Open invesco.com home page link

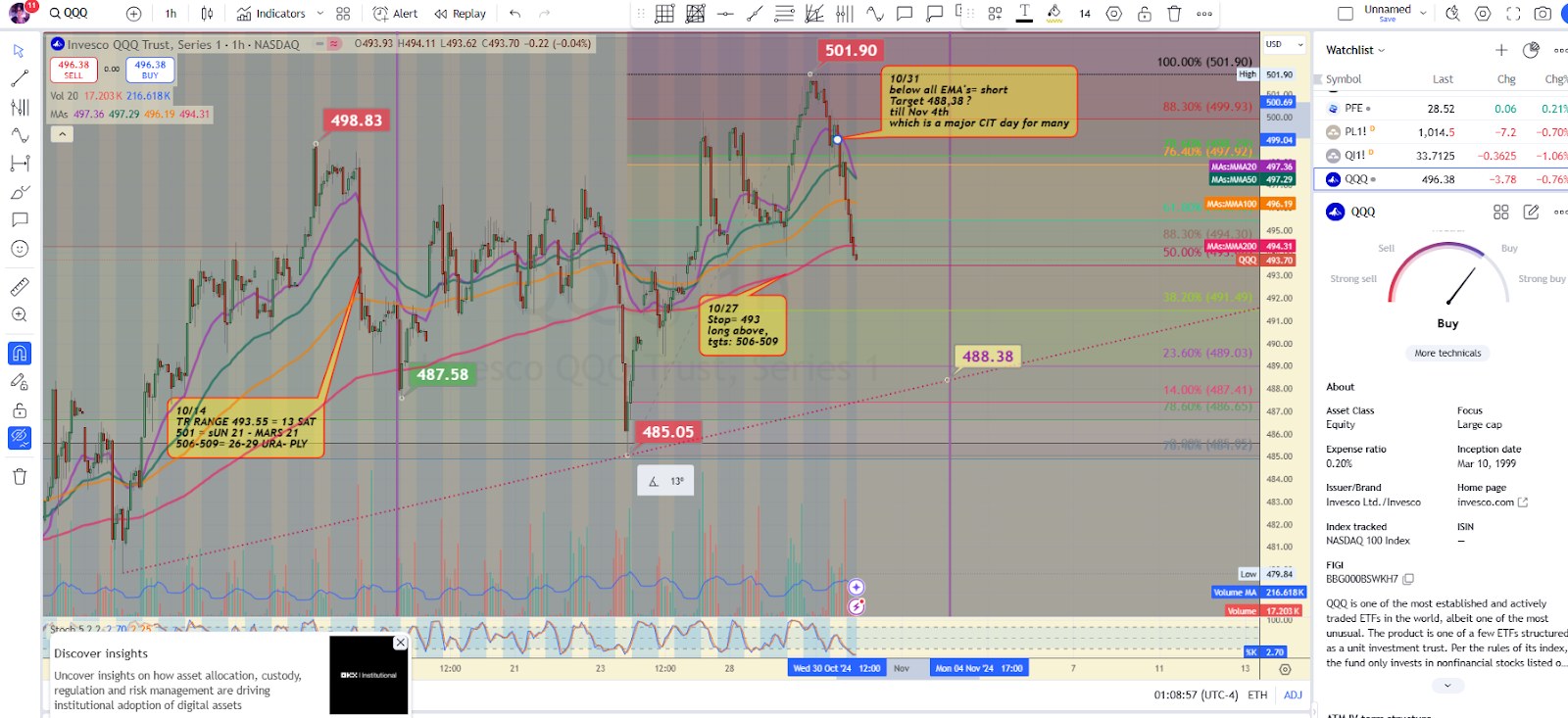(1492, 503)
